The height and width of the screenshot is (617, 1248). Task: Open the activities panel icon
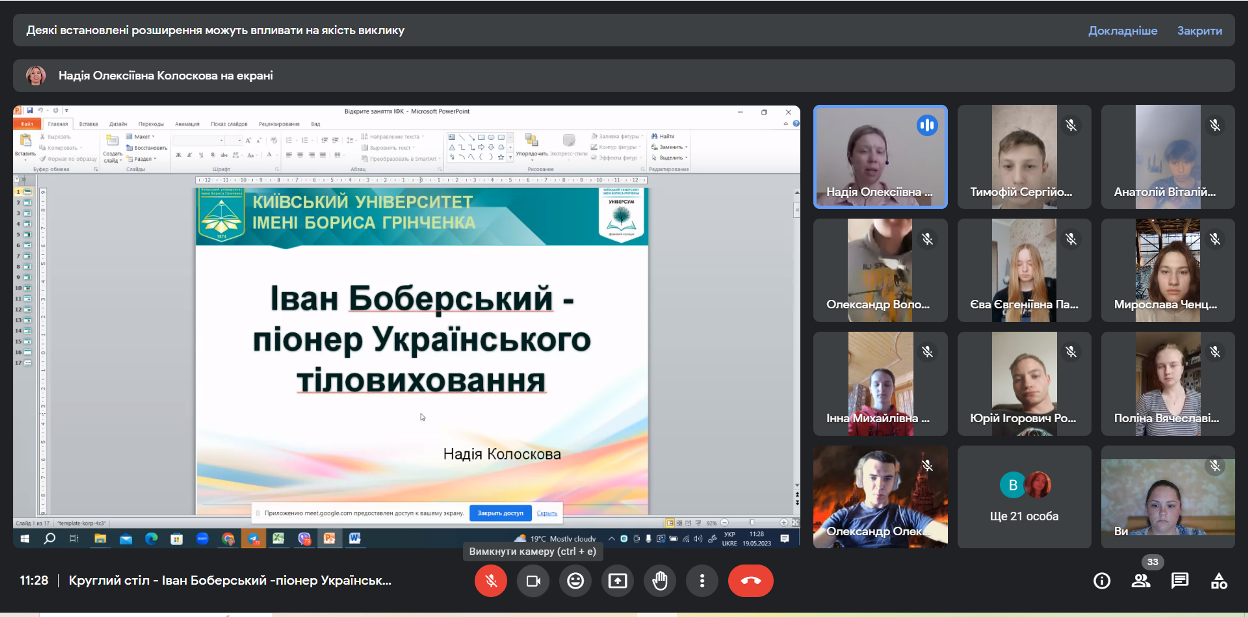1219,580
